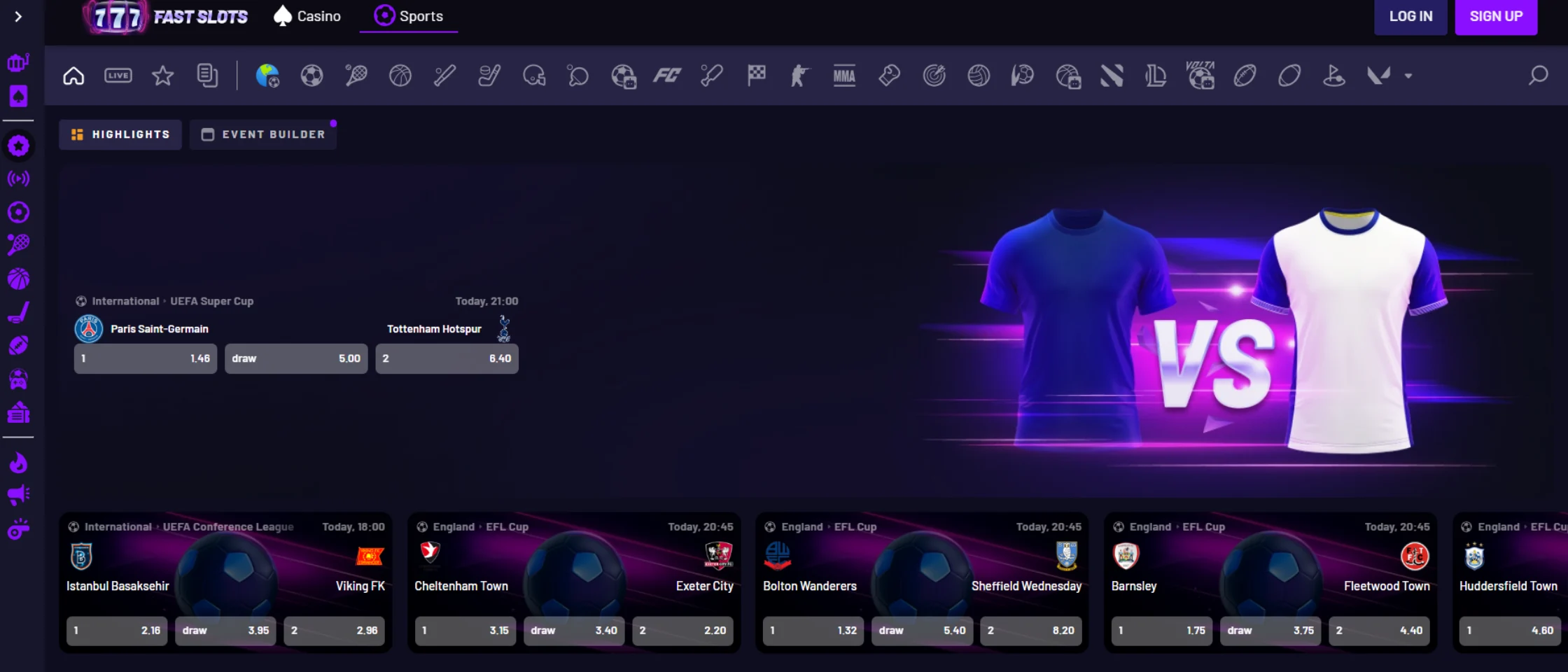Select the Tennis sport icon
Image resolution: width=1568 pixels, height=672 pixels.
click(x=356, y=76)
